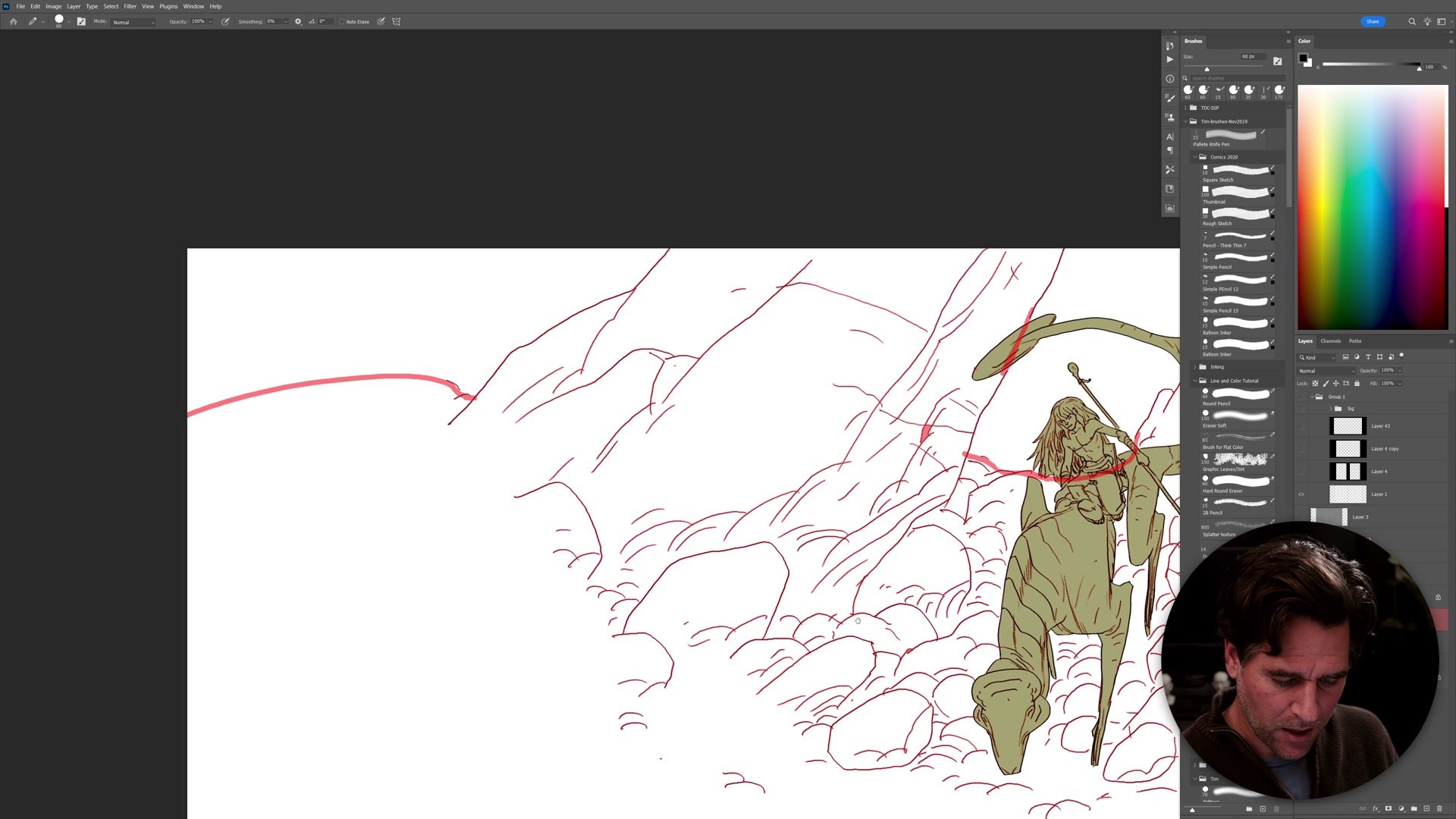
Task: Click the K slider handle in Color panel
Action: coord(1419,69)
